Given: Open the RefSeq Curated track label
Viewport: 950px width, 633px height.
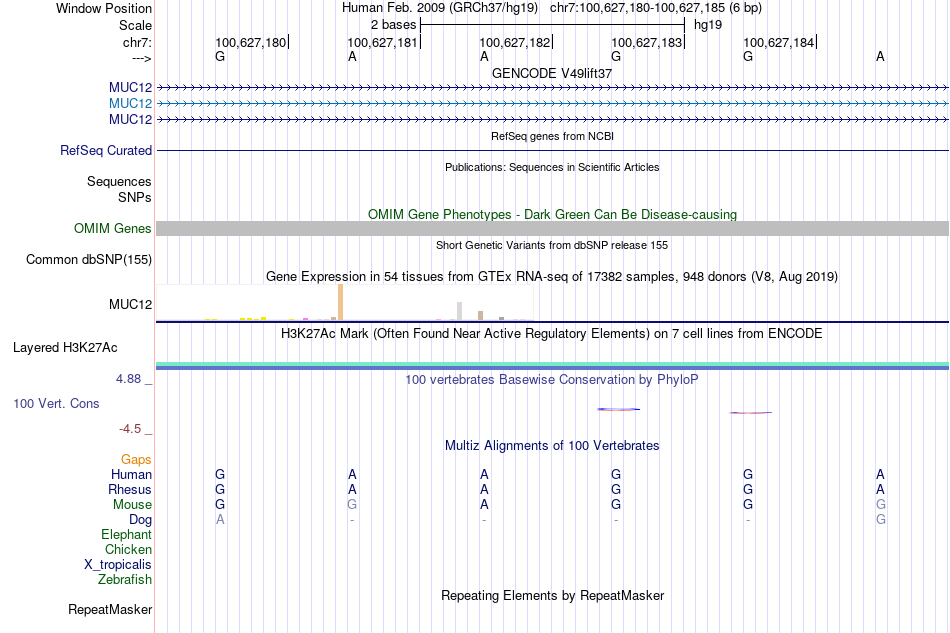Looking at the screenshot, I should click(106, 150).
